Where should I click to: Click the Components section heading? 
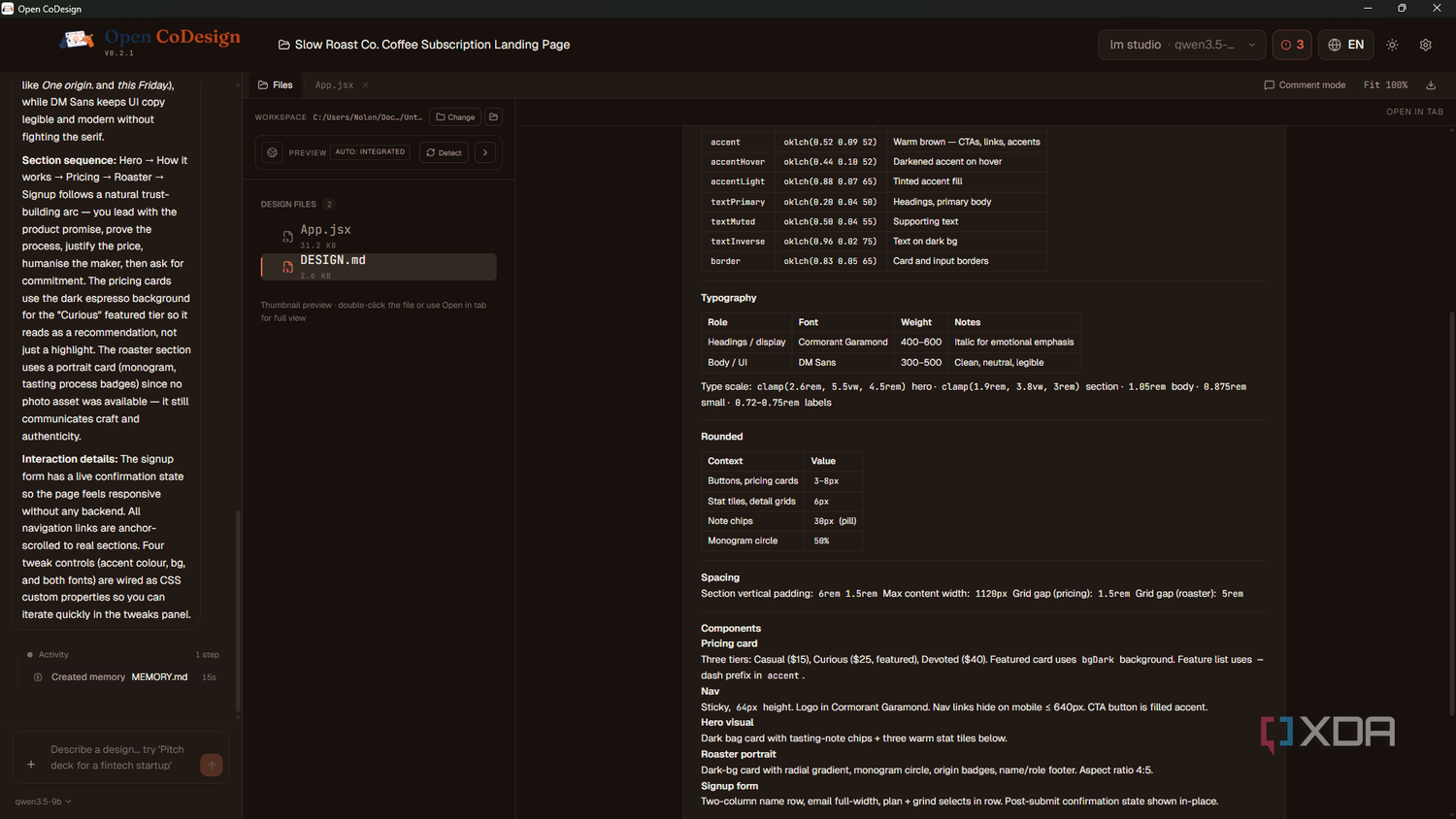pos(731,629)
